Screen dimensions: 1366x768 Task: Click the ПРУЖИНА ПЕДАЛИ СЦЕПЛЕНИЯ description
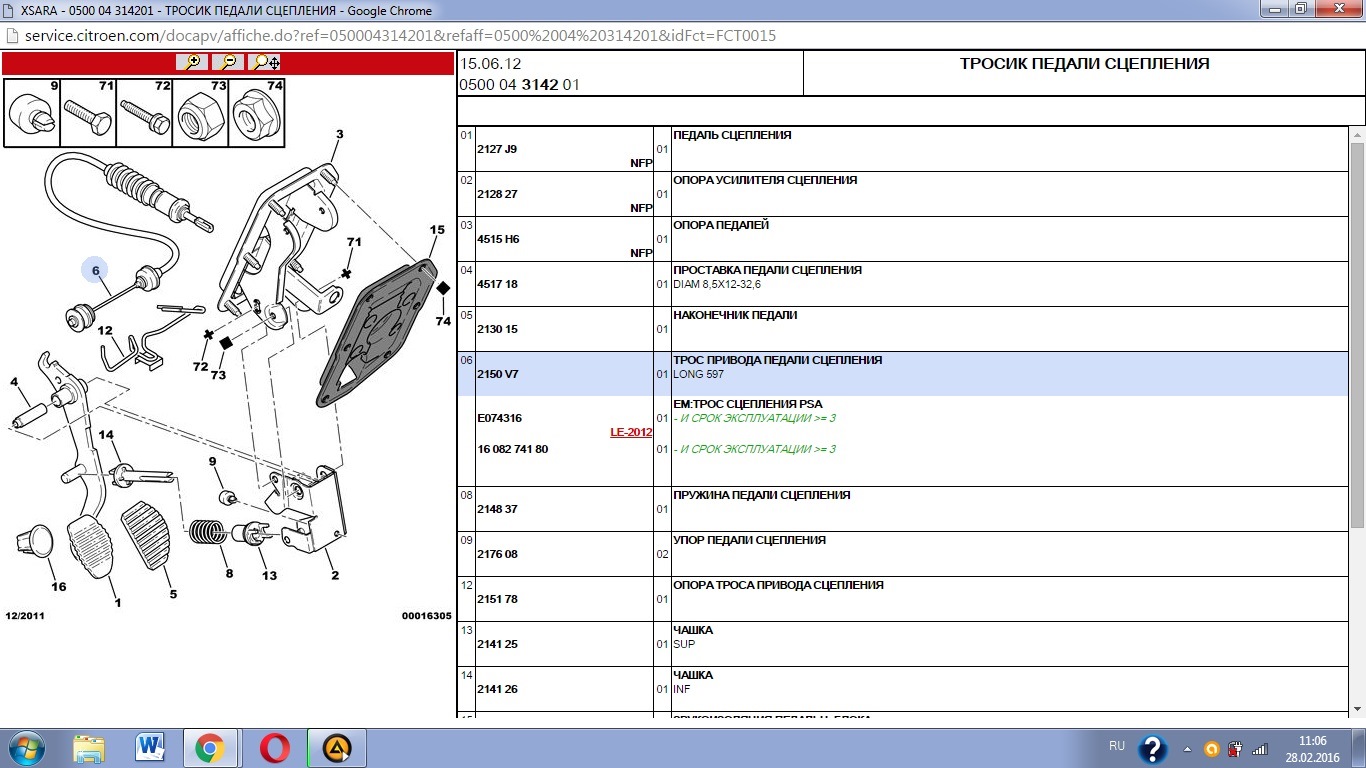point(762,495)
